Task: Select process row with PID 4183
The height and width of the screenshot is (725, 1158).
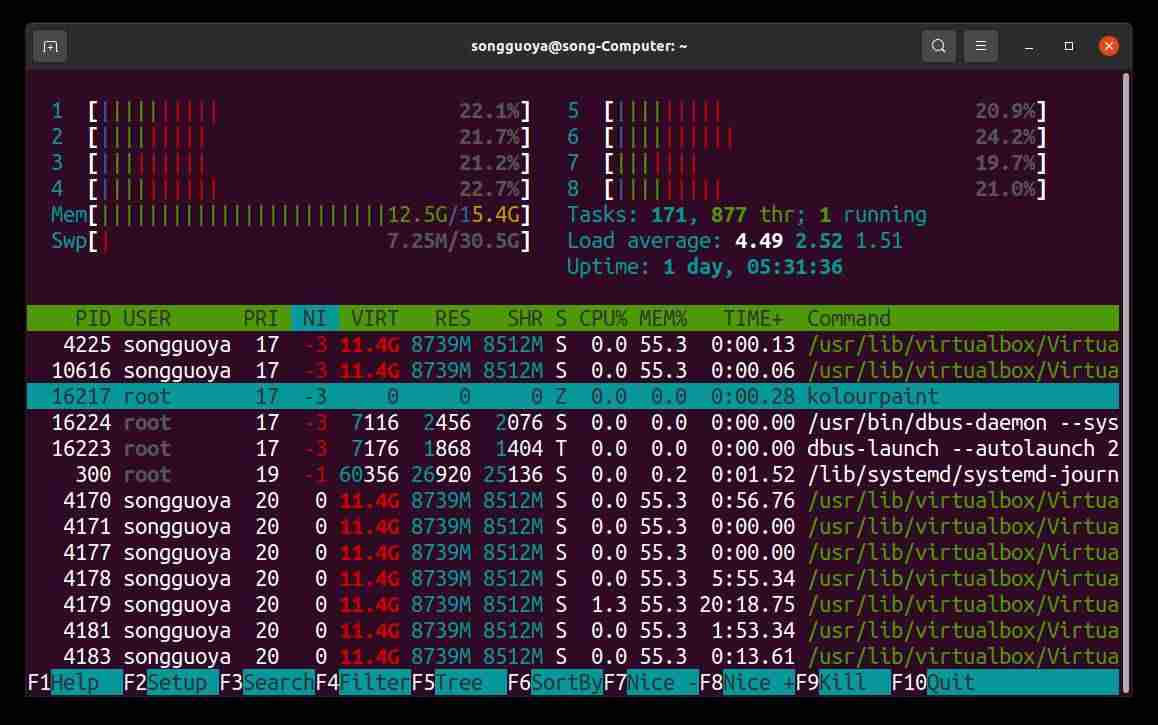Action: (x=573, y=657)
